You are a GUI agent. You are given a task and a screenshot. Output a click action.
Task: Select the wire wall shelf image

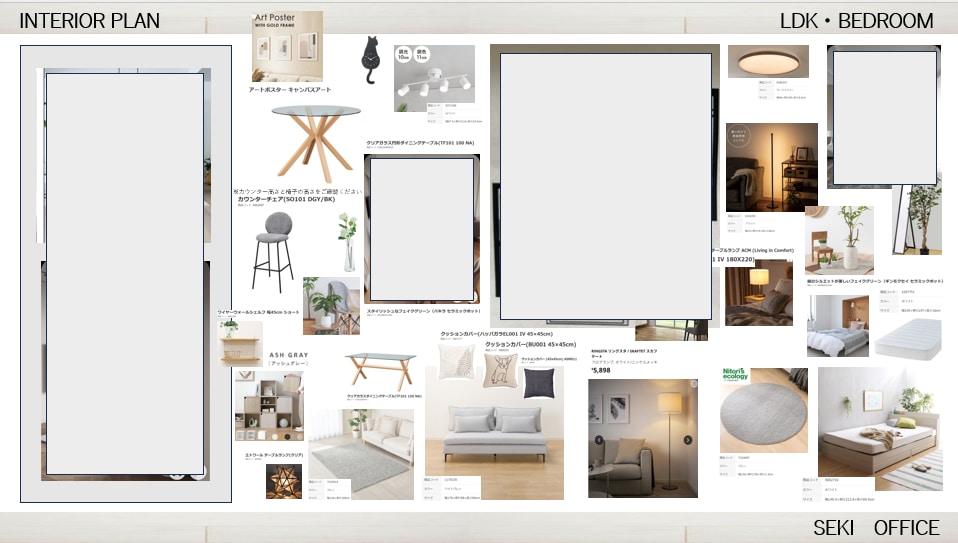tap(240, 343)
